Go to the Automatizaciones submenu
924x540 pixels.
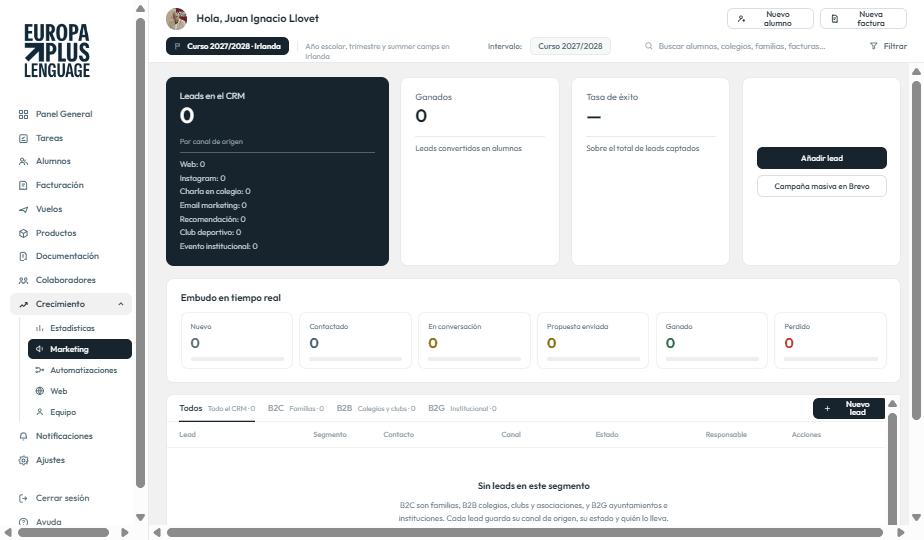click(x=80, y=370)
